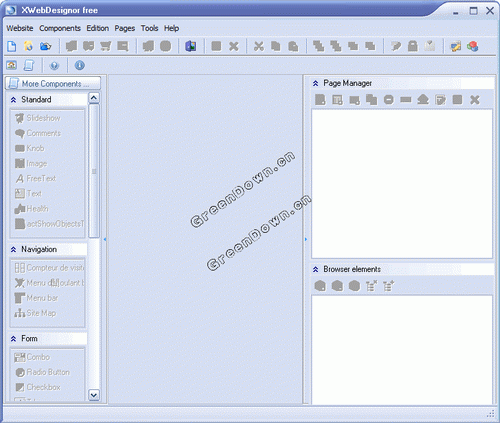Click the scissors Cut icon
Viewport: 500px width, 423px height.
click(x=258, y=46)
